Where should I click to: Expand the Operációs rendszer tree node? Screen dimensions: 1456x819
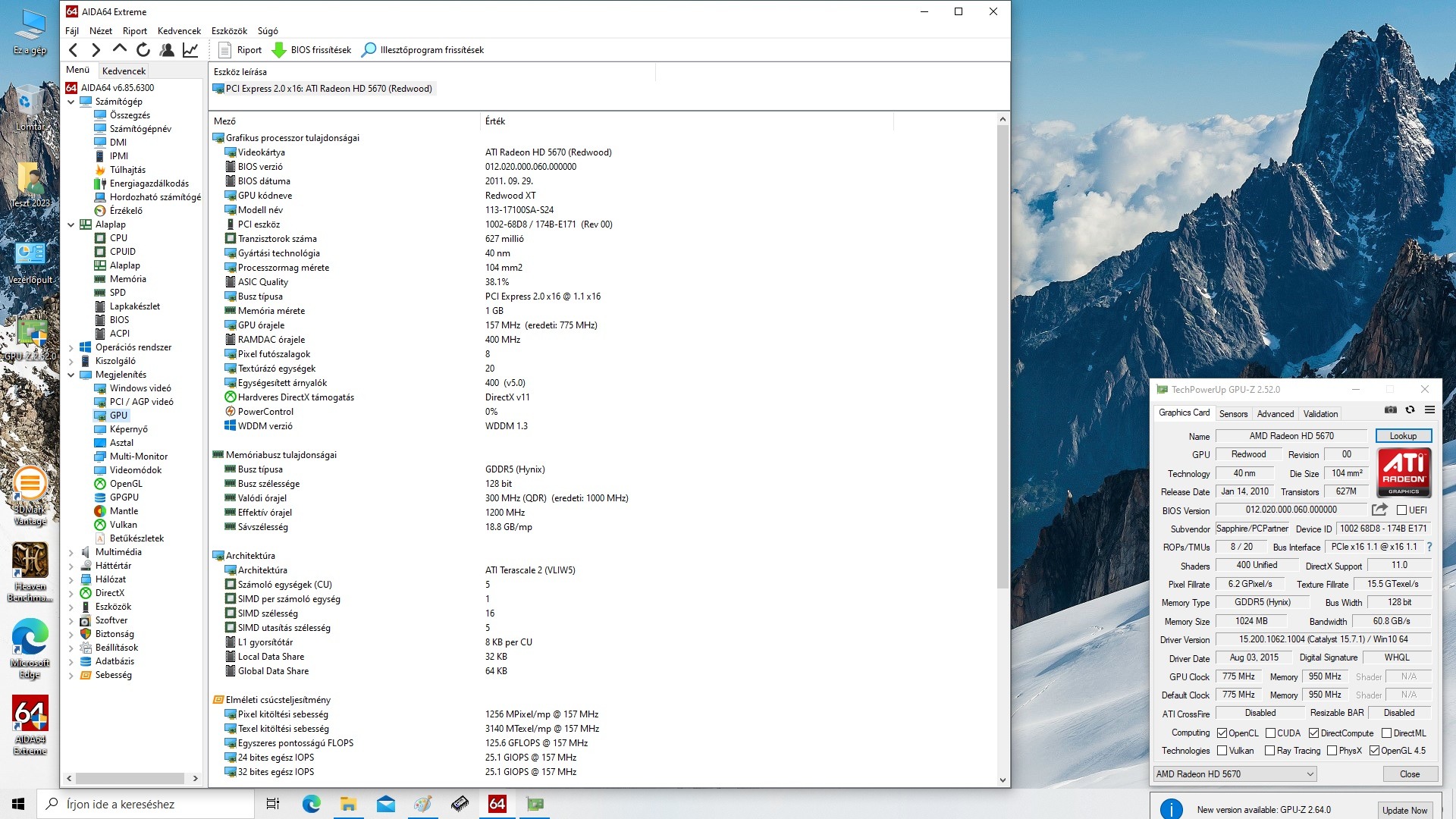71,347
